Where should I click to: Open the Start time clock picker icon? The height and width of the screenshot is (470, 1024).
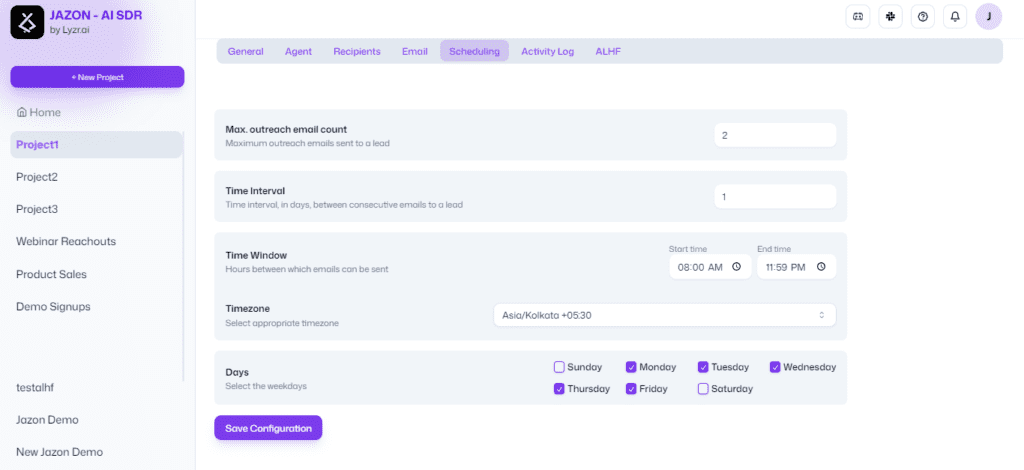(737, 266)
